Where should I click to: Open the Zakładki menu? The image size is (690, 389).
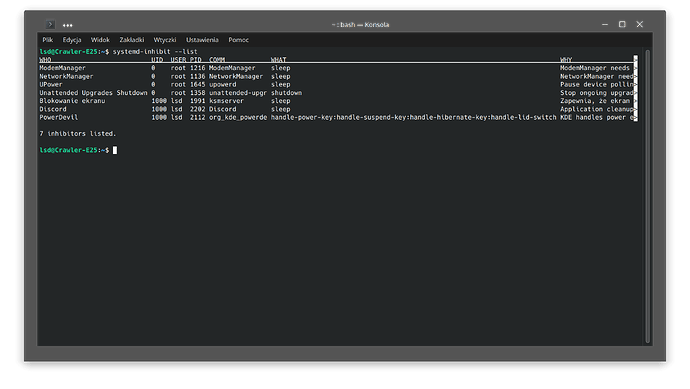pos(132,40)
